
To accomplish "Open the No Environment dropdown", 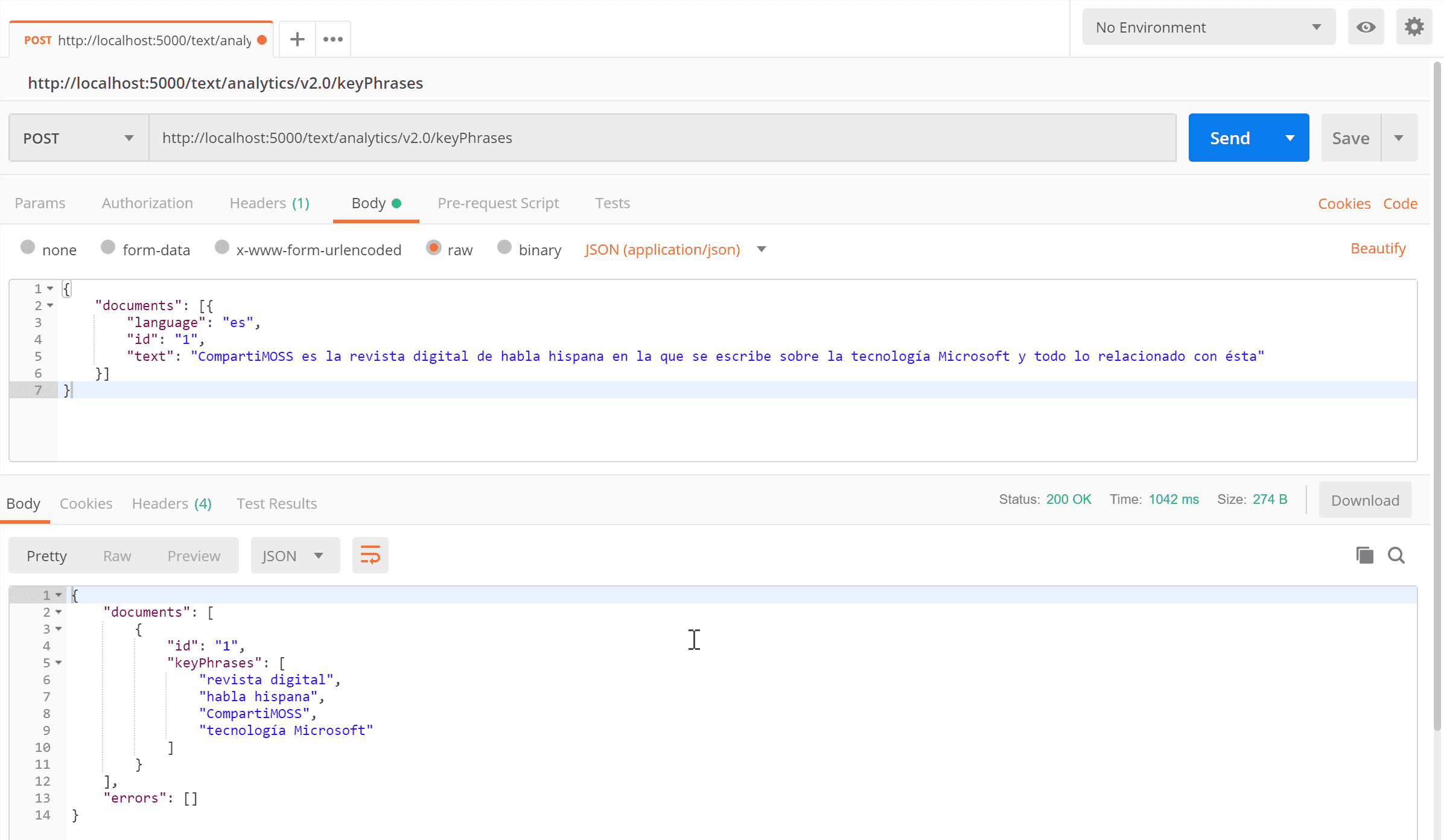I will 1209,27.
